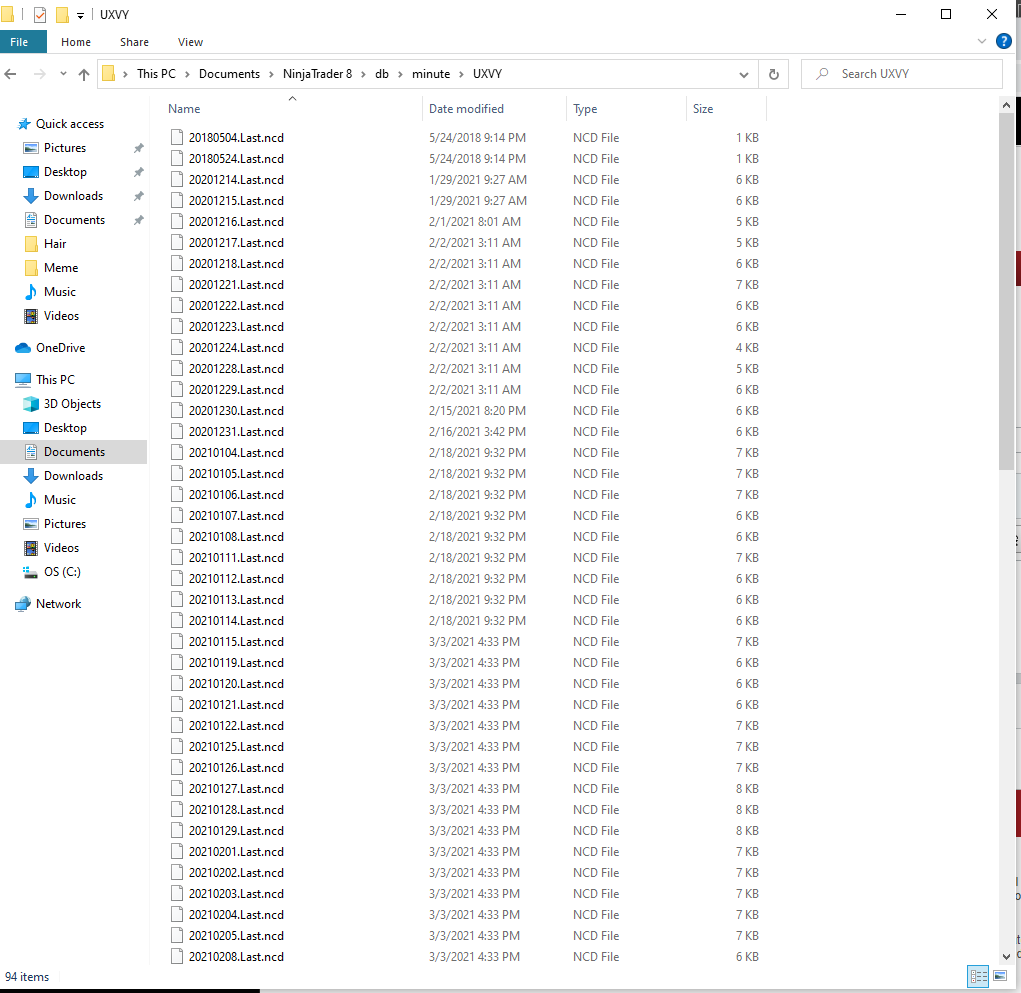The image size is (1021, 993).
Task: Click the Desktop icon under This PC
Action: 31,428
